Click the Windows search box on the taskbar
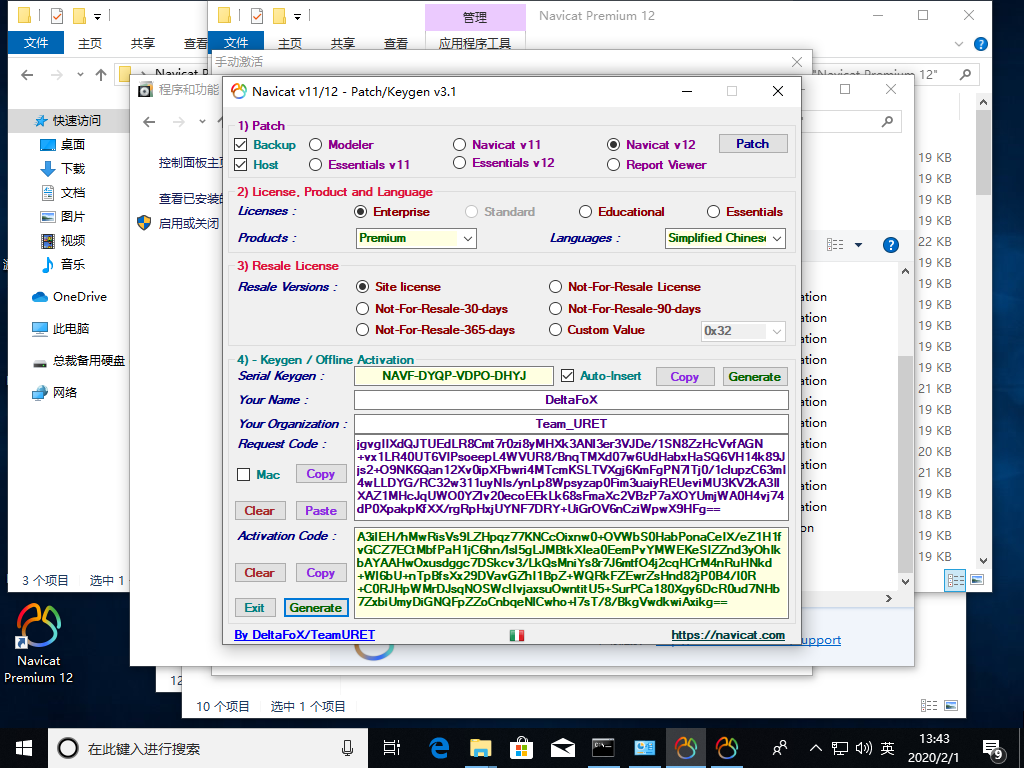 [x=207, y=748]
